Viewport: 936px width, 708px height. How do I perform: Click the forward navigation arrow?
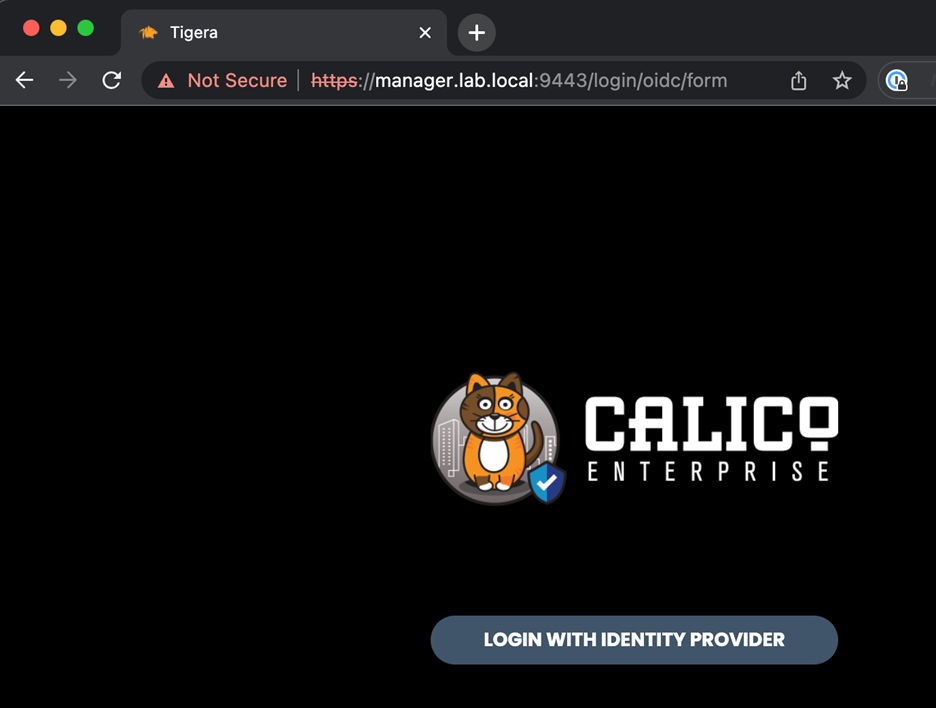click(x=68, y=81)
